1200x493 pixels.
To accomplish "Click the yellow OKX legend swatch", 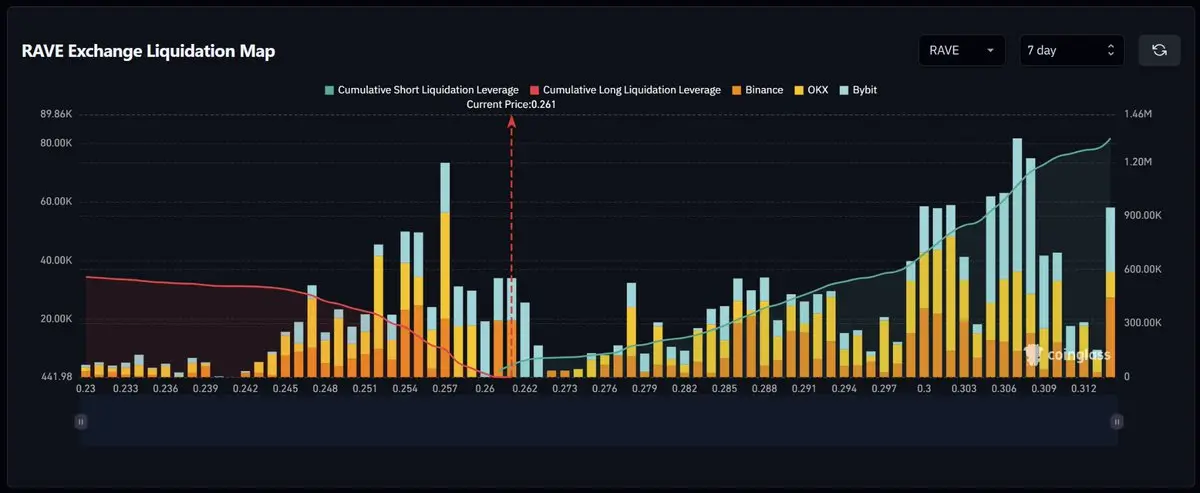I will point(799,90).
